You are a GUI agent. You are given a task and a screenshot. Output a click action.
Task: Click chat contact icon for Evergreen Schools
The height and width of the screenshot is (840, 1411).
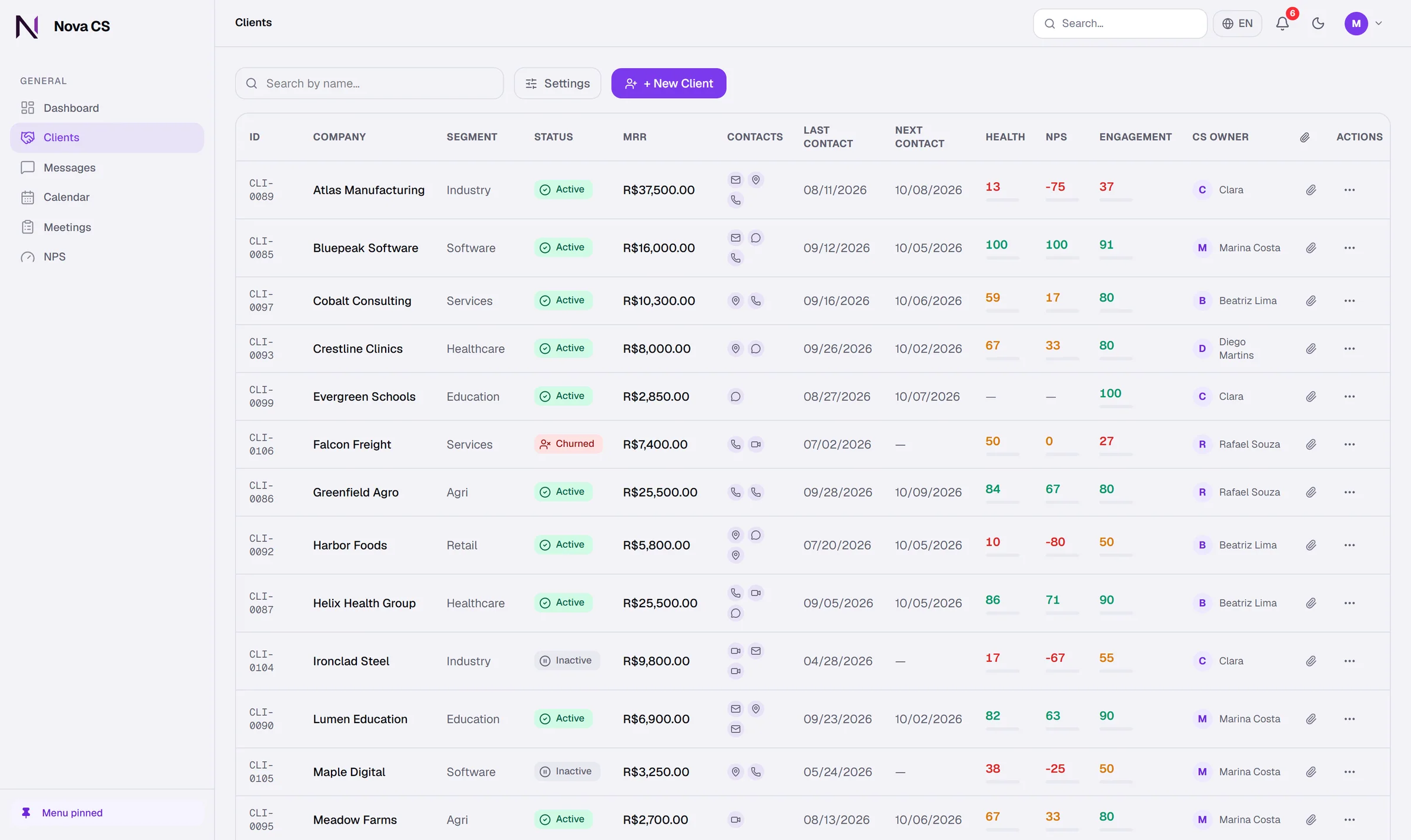(x=735, y=397)
